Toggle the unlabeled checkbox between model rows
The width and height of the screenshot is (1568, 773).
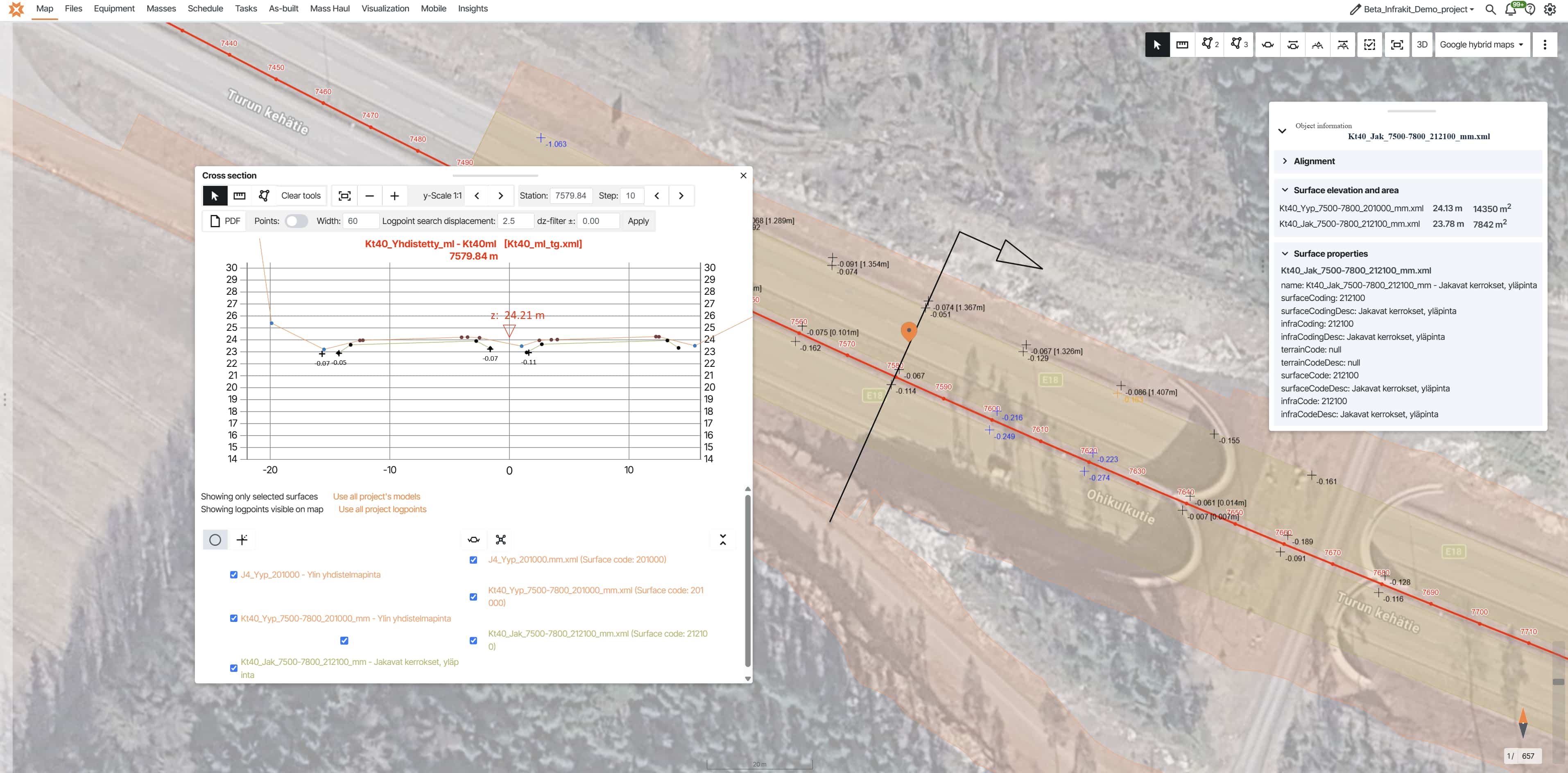point(344,640)
